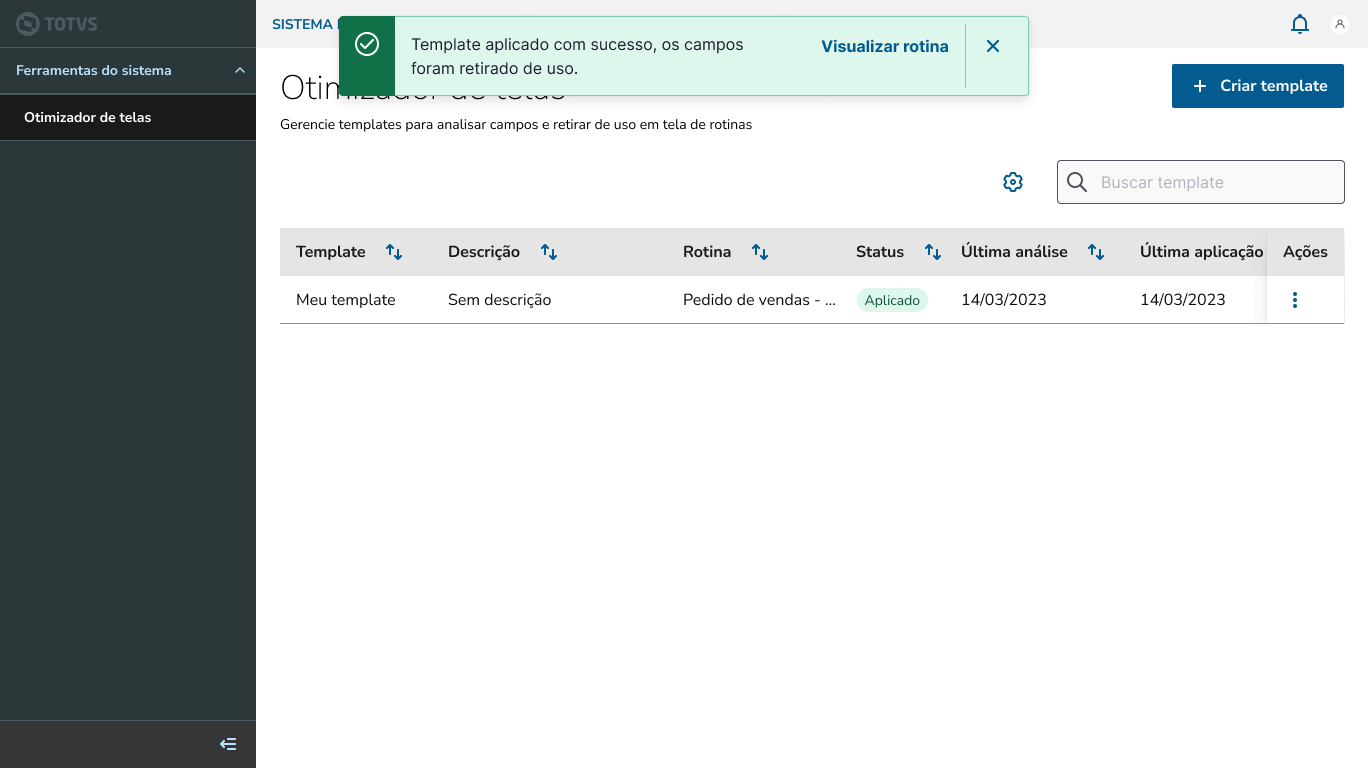
Task: Click the Última aplicação date 14/03/2023
Action: pos(1183,300)
